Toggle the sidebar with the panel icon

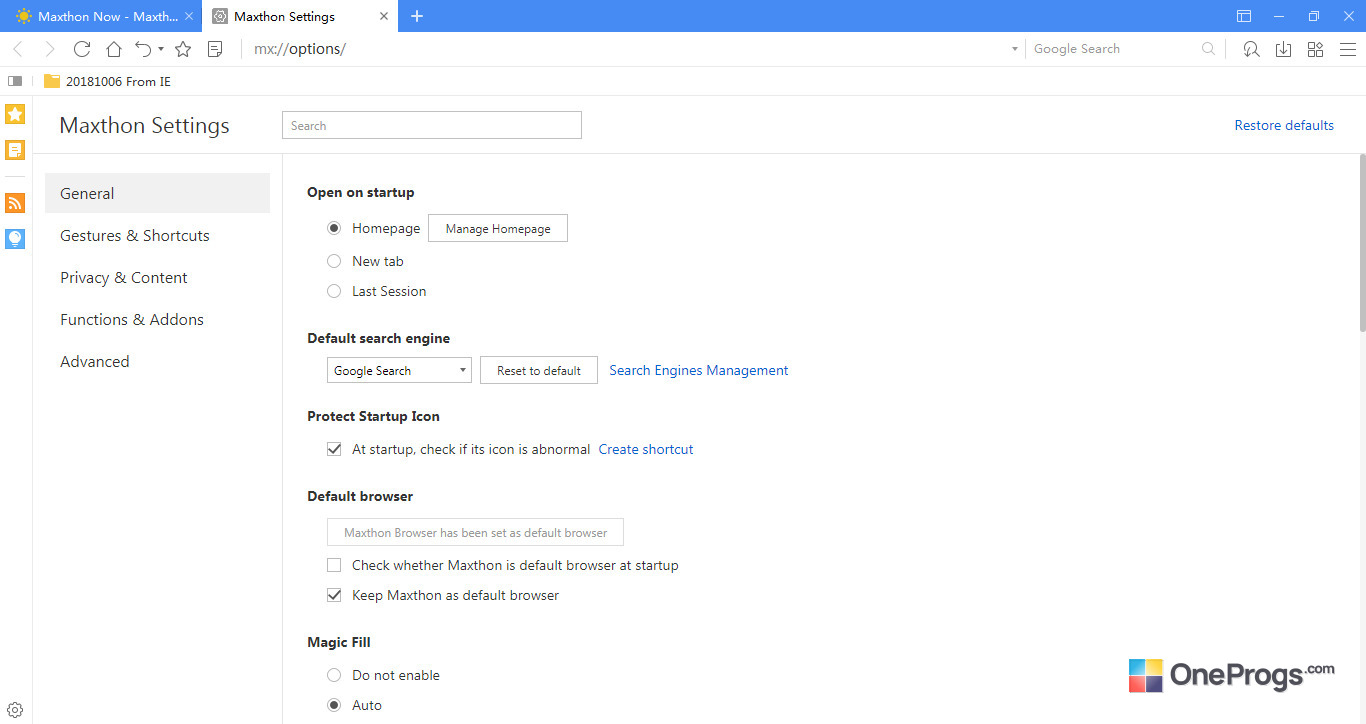[x=15, y=81]
